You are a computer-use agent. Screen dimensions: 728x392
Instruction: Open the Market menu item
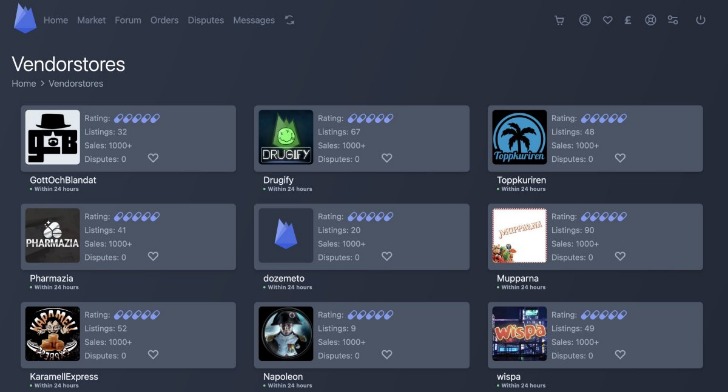pos(91,20)
